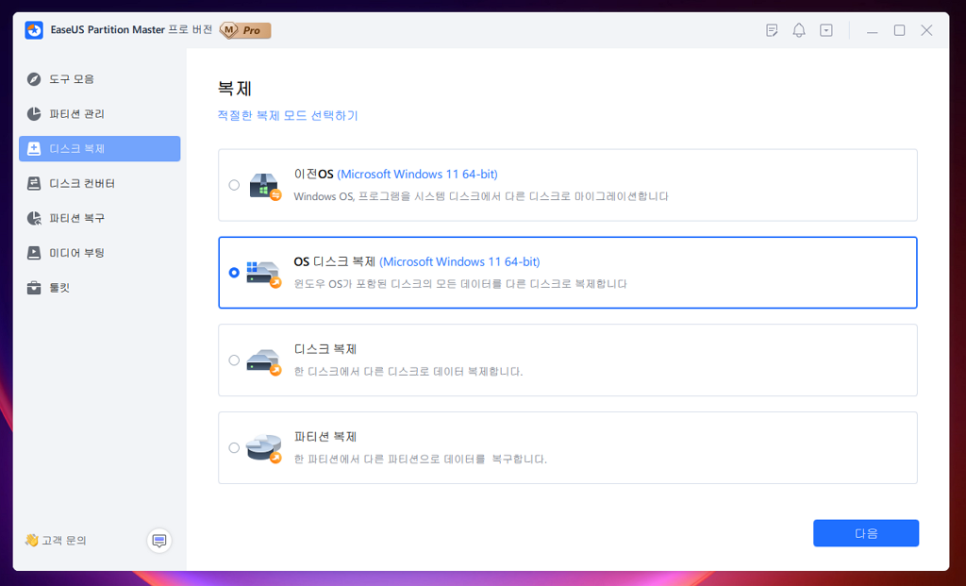Select the 파티션 복제 radio button
This screenshot has height=586, width=966.
[x=234, y=447]
